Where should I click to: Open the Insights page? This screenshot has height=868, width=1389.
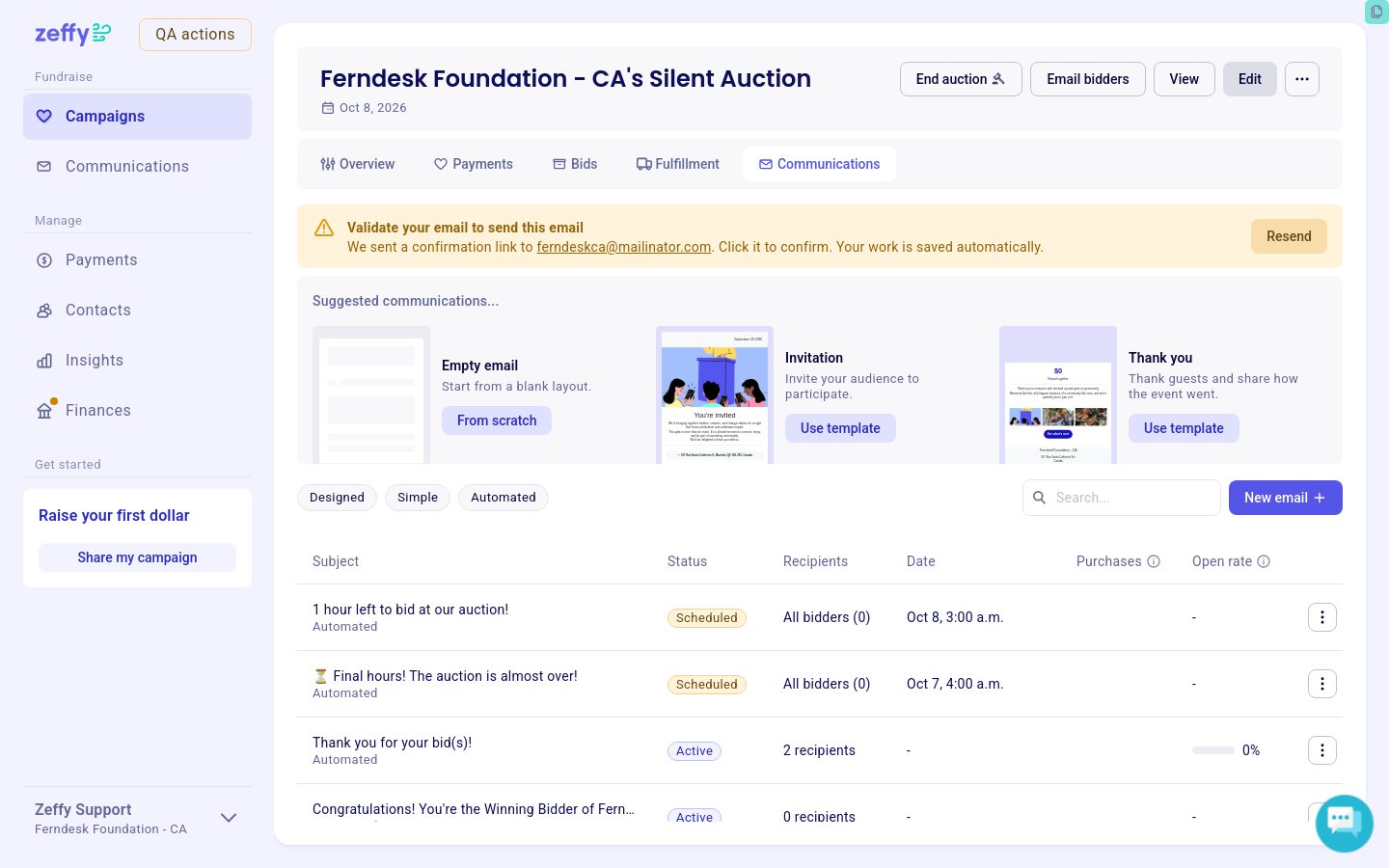[x=137, y=361]
